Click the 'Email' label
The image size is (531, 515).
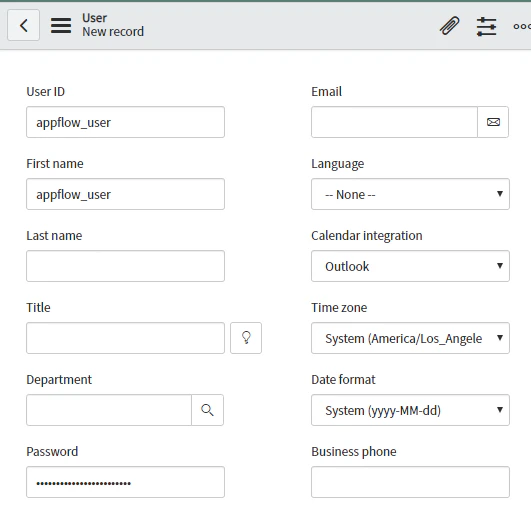click(x=326, y=92)
